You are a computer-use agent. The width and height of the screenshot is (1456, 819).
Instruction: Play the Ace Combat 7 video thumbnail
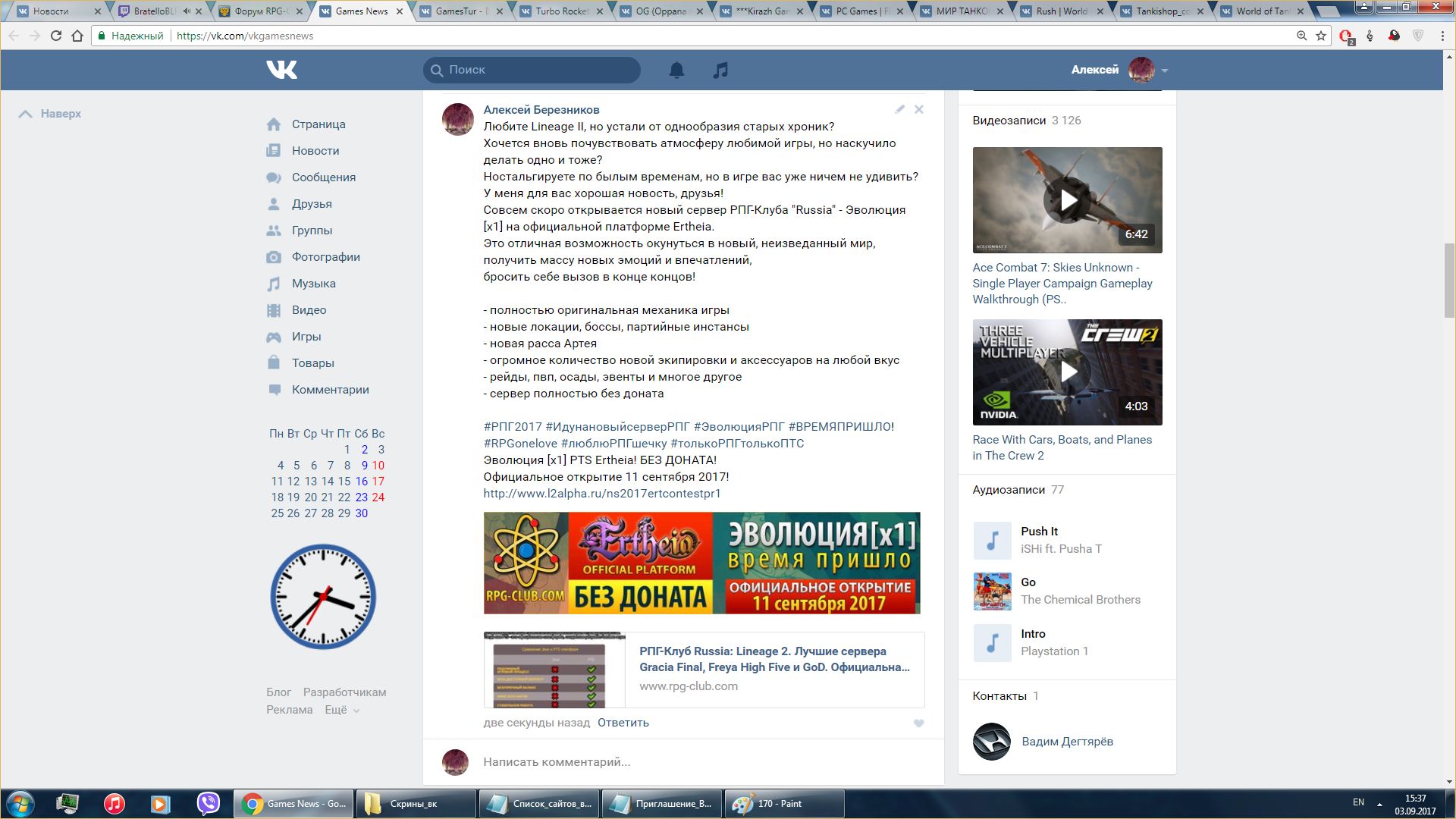pos(1068,200)
